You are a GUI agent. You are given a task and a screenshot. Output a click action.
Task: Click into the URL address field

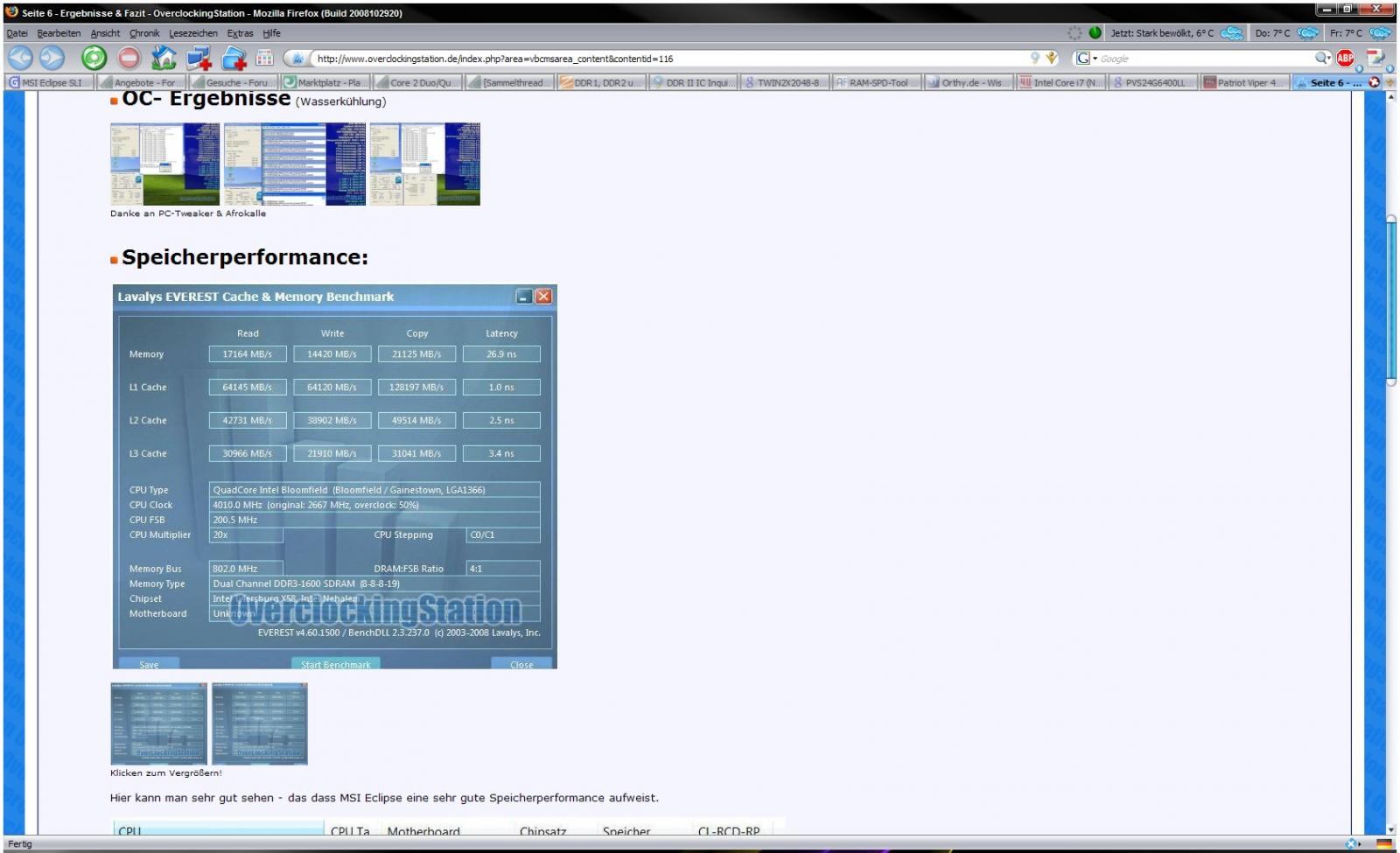pyautogui.click(x=669, y=59)
